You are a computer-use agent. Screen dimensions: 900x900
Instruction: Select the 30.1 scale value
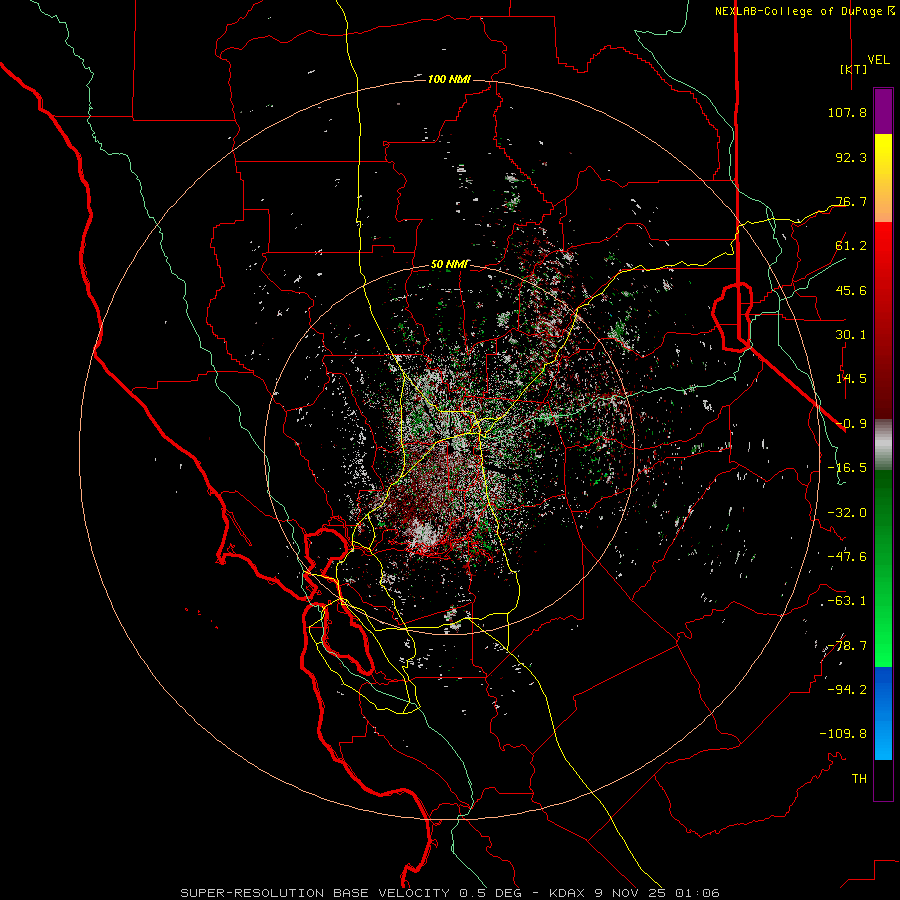click(x=851, y=335)
